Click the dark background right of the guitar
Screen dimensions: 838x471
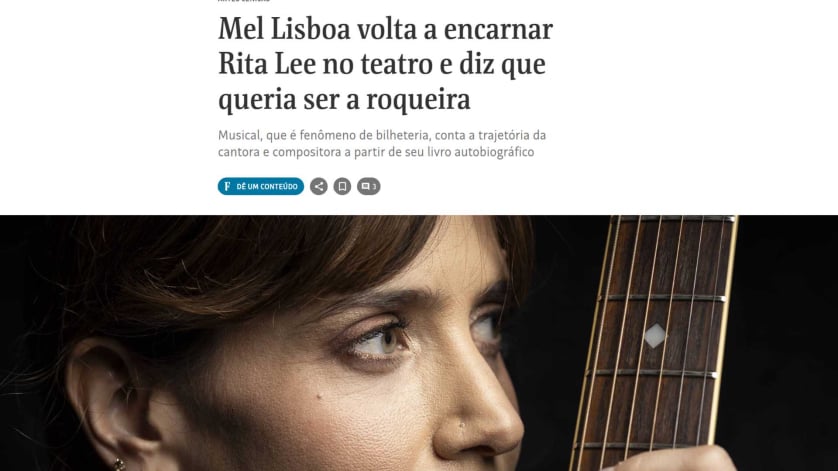[x=788, y=343]
